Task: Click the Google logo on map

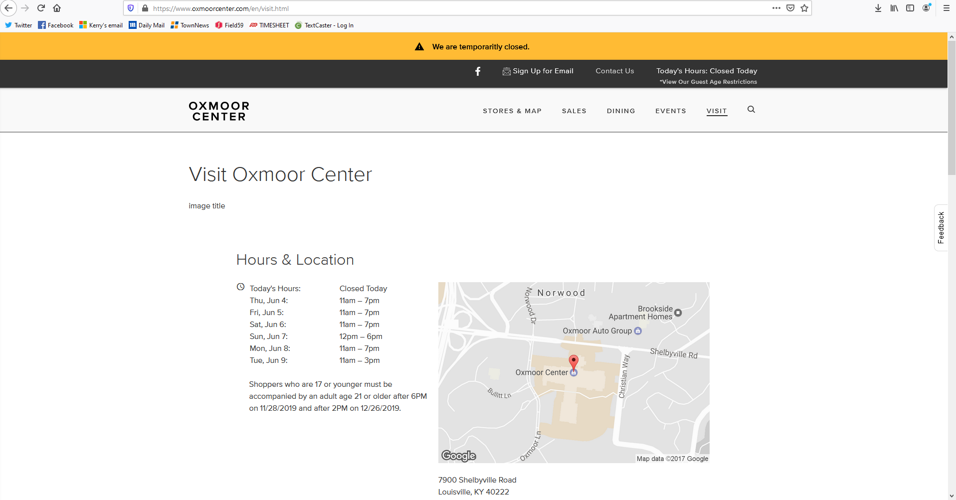Action: coord(458,455)
